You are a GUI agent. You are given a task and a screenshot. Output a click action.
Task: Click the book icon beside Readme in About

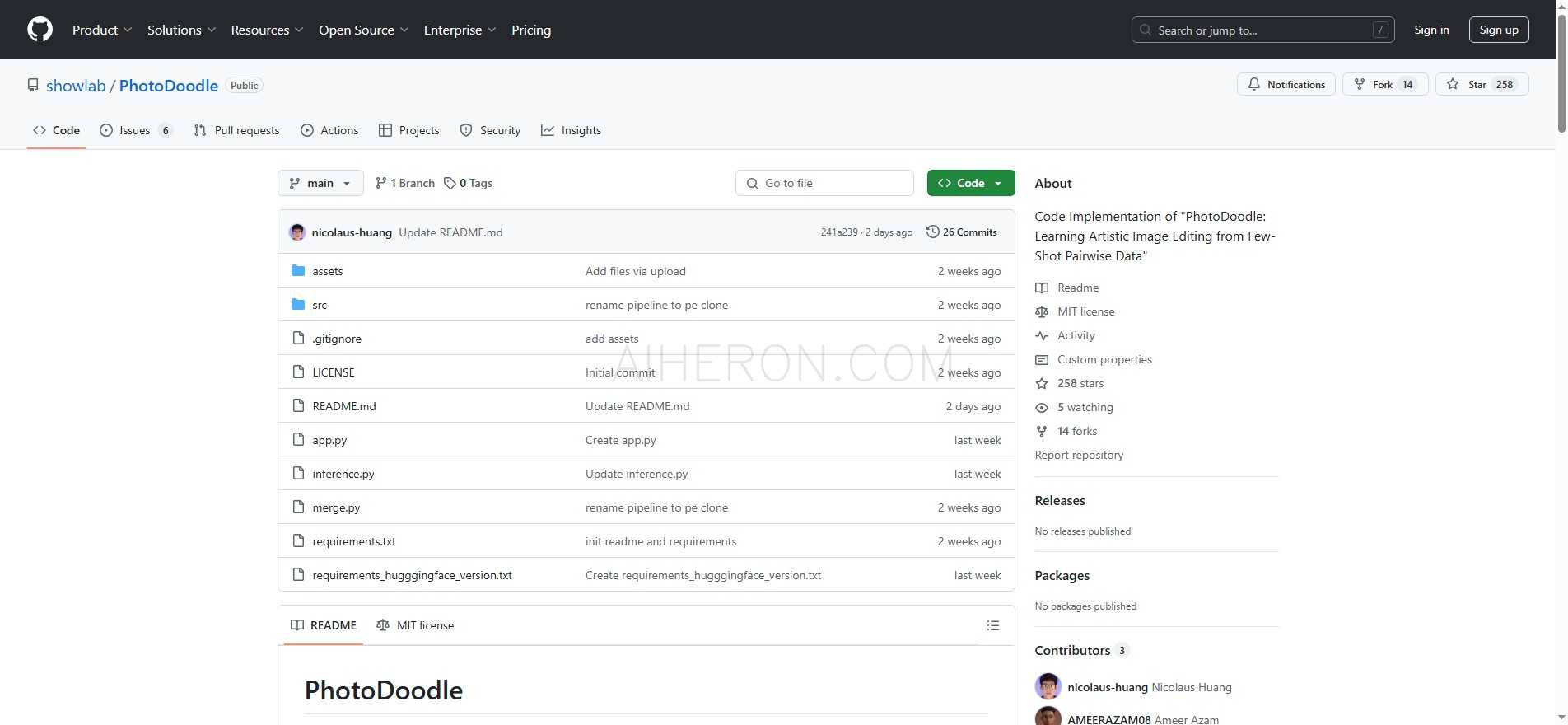pos(1042,288)
